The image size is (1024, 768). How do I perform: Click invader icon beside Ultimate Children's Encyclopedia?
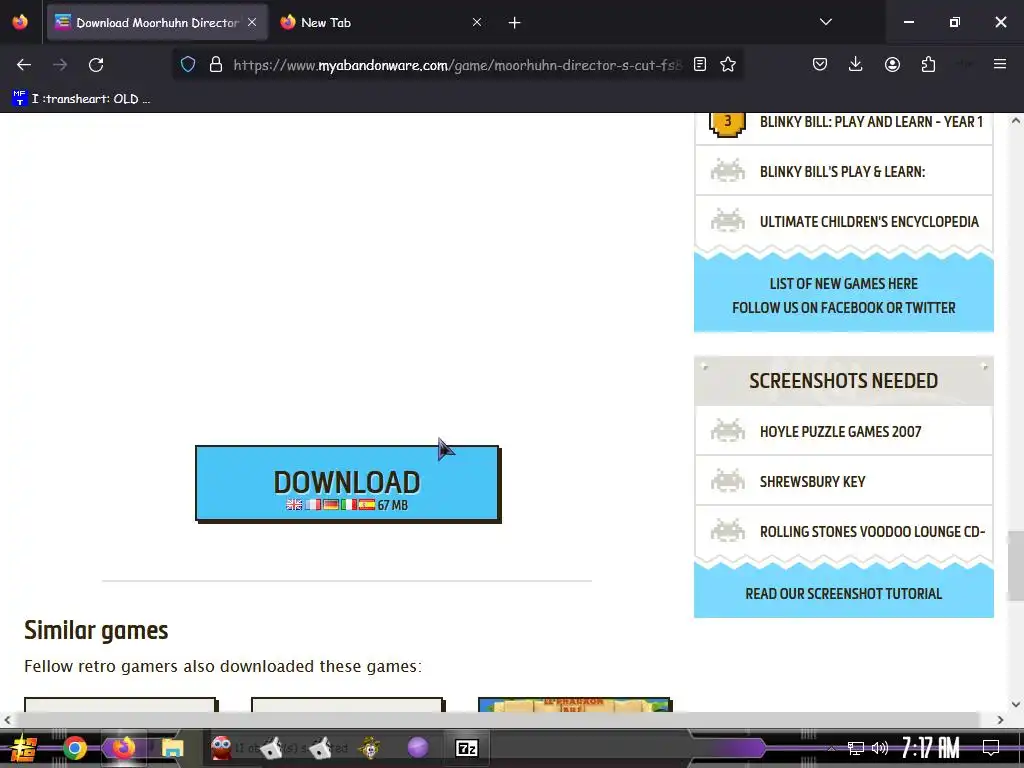pyautogui.click(x=728, y=221)
